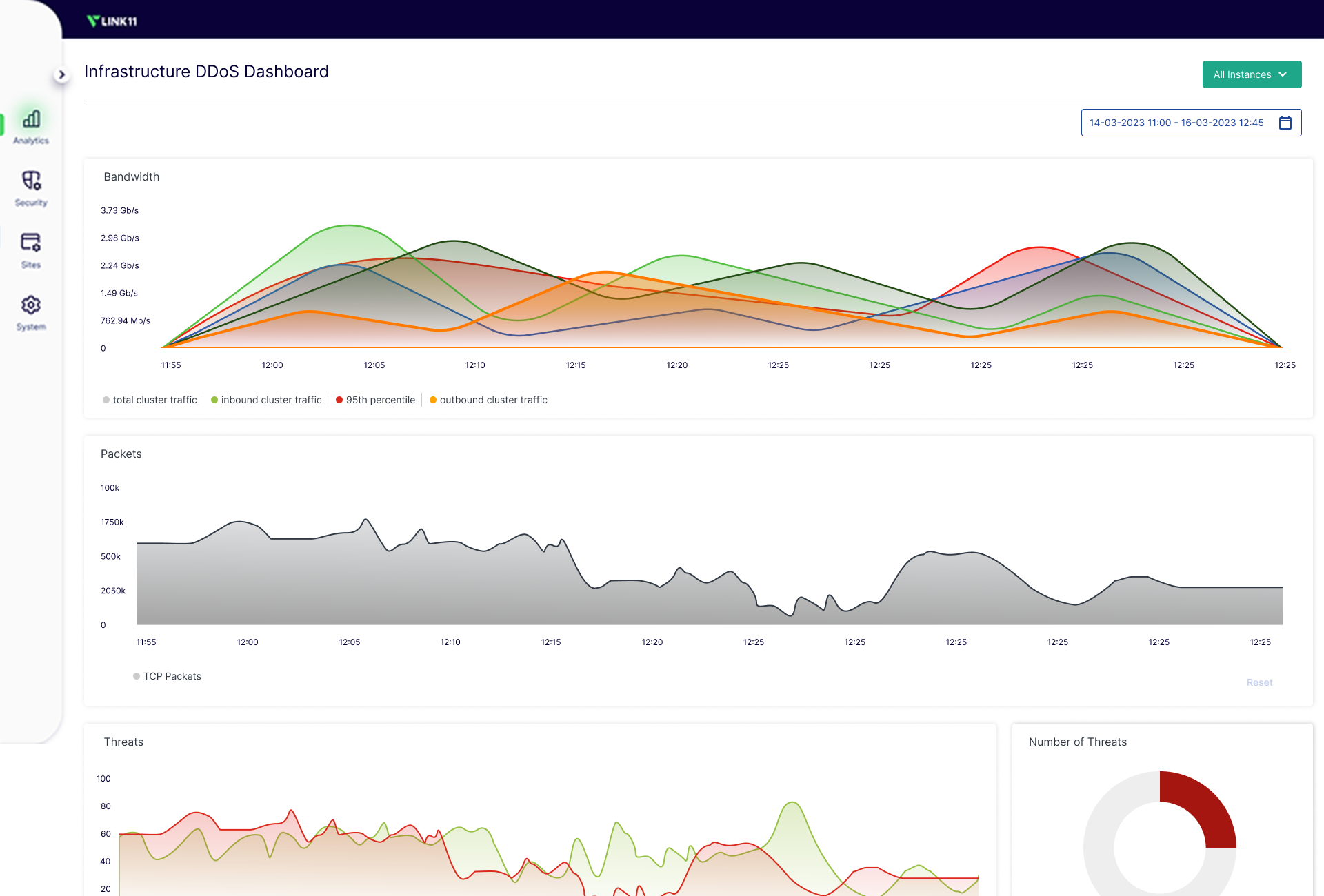Select the Analytics menu label
This screenshot has height=896, width=1324.
point(31,141)
